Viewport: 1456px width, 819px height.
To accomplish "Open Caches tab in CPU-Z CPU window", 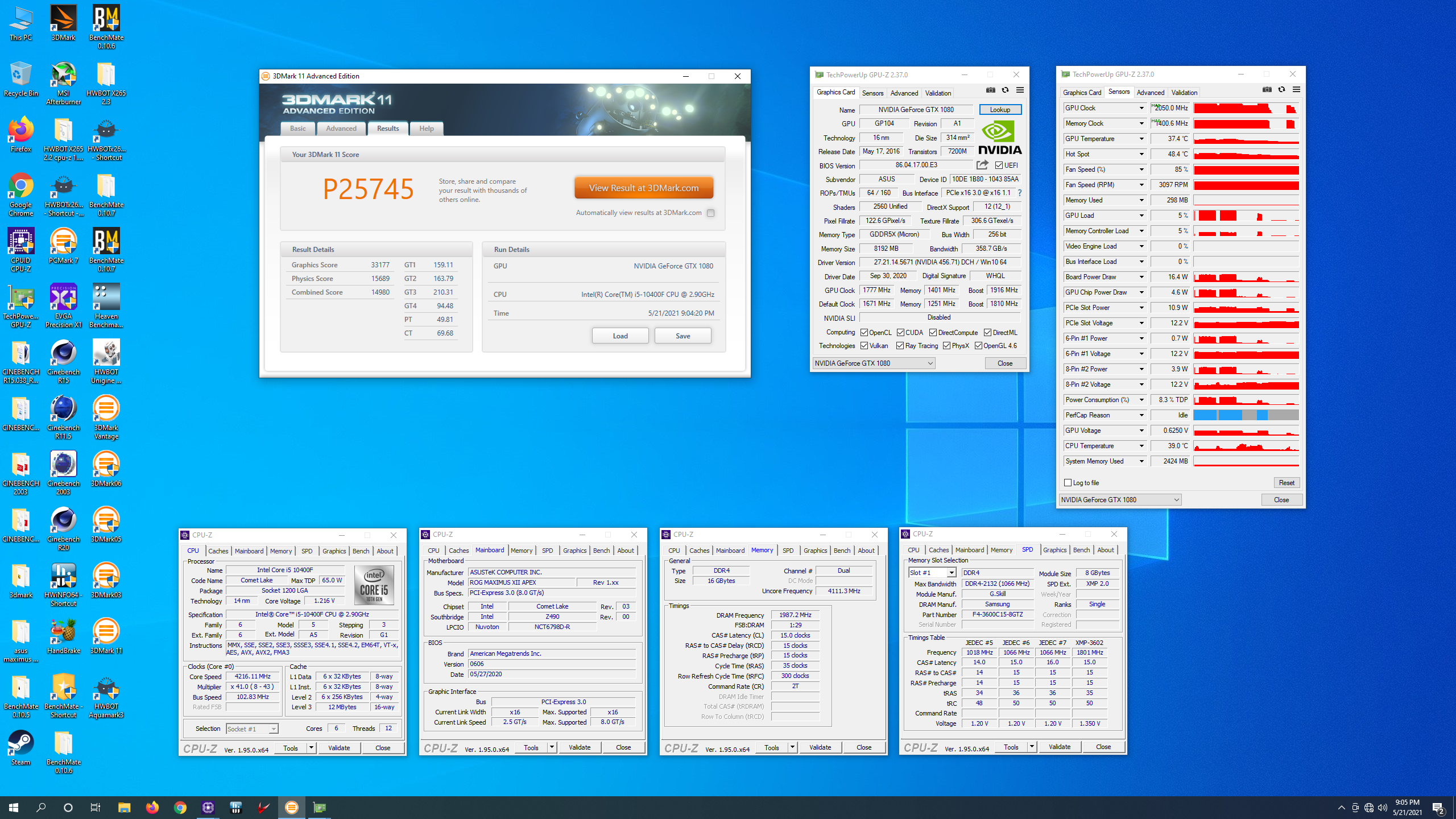I will pyautogui.click(x=218, y=551).
